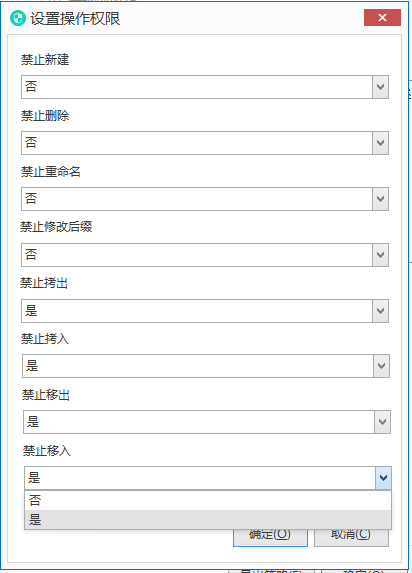This screenshot has width=412, height=573.
Task: Expand the 禁止移出 dropdown arrow
Action: [x=382, y=422]
